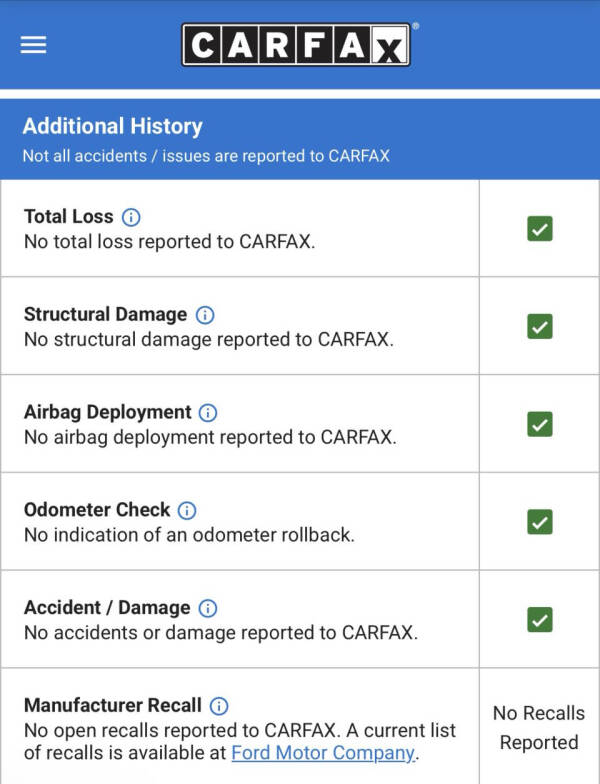The height and width of the screenshot is (784, 600).
Task: Click the Additional History header
Action: click(112, 127)
